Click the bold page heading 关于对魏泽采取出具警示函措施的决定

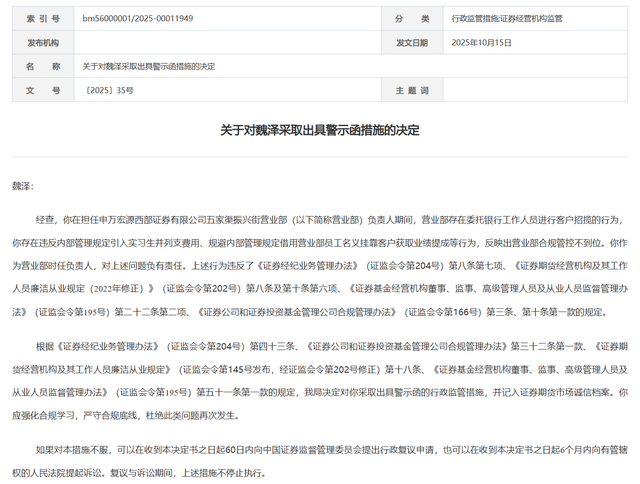[320, 130]
